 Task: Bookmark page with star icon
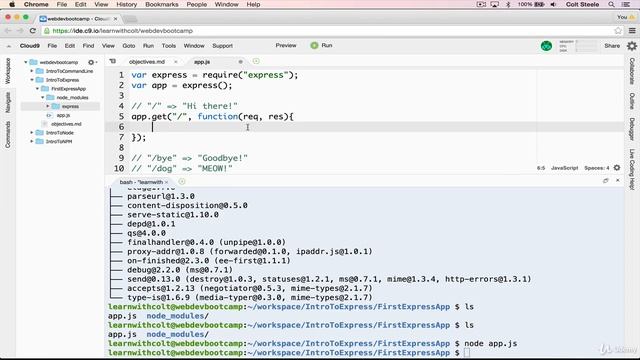coord(618,31)
